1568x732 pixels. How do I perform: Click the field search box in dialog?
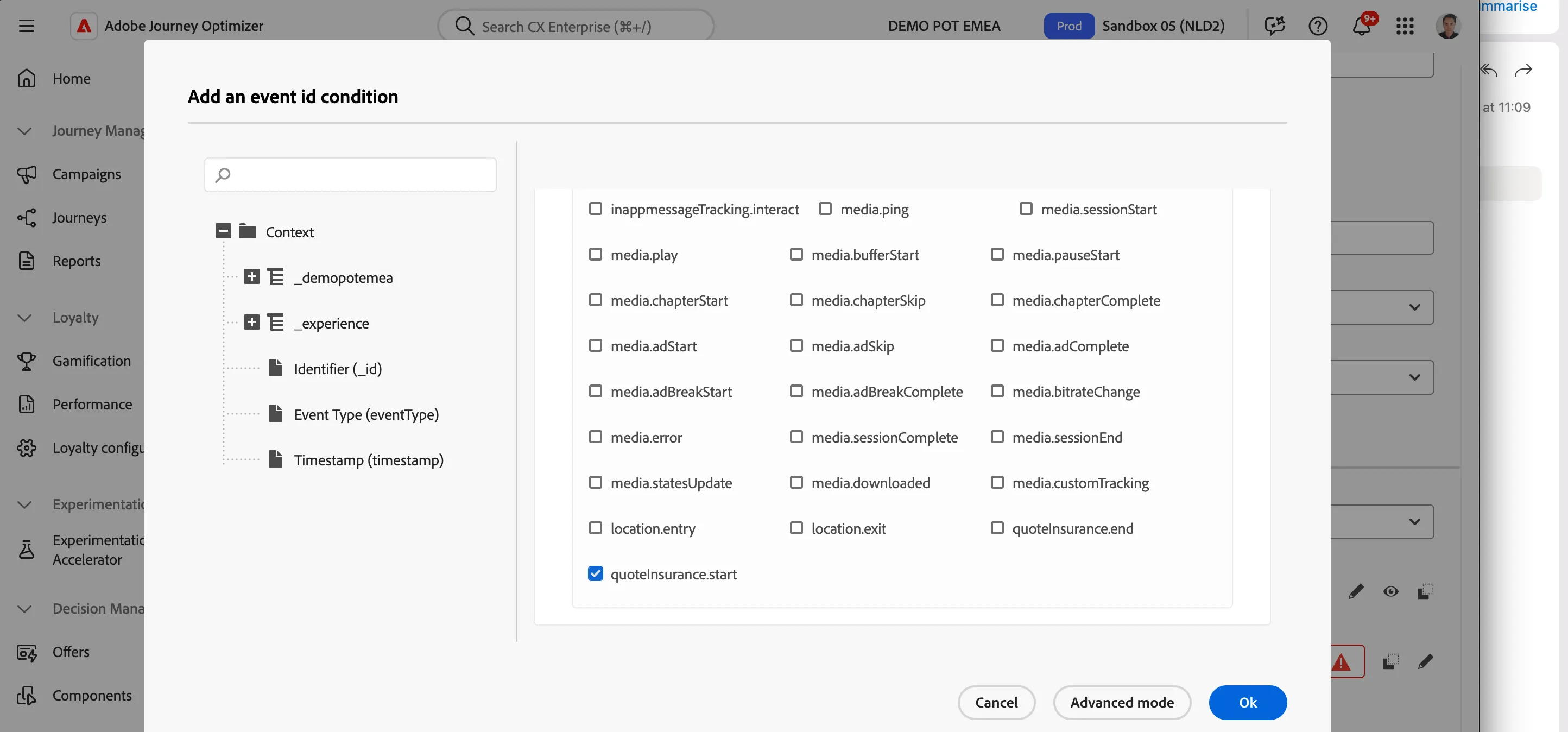coord(350,175)
